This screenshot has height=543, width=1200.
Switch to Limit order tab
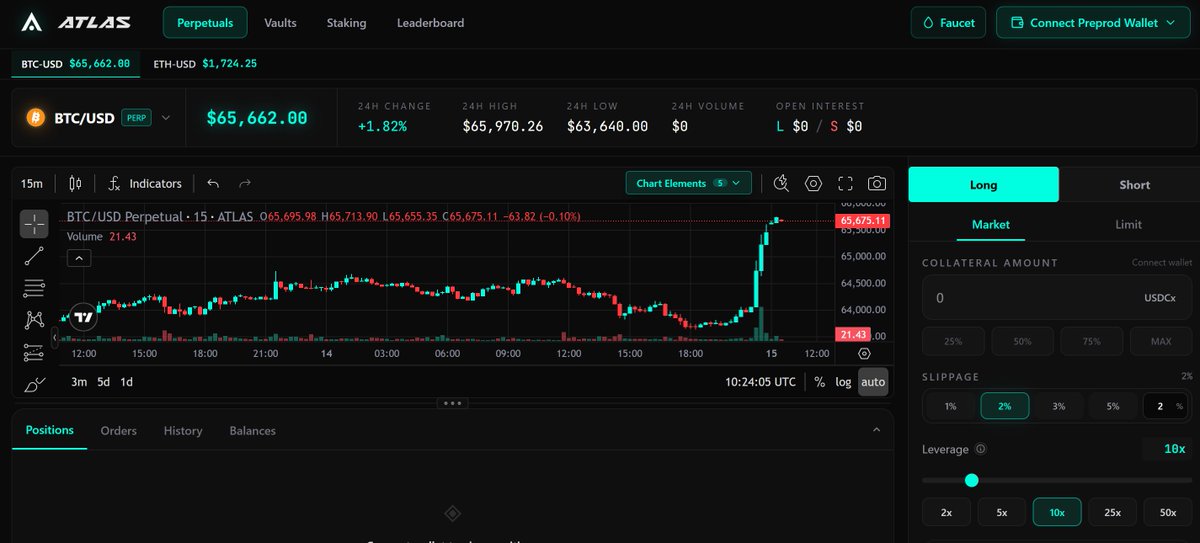point(1128,225)
